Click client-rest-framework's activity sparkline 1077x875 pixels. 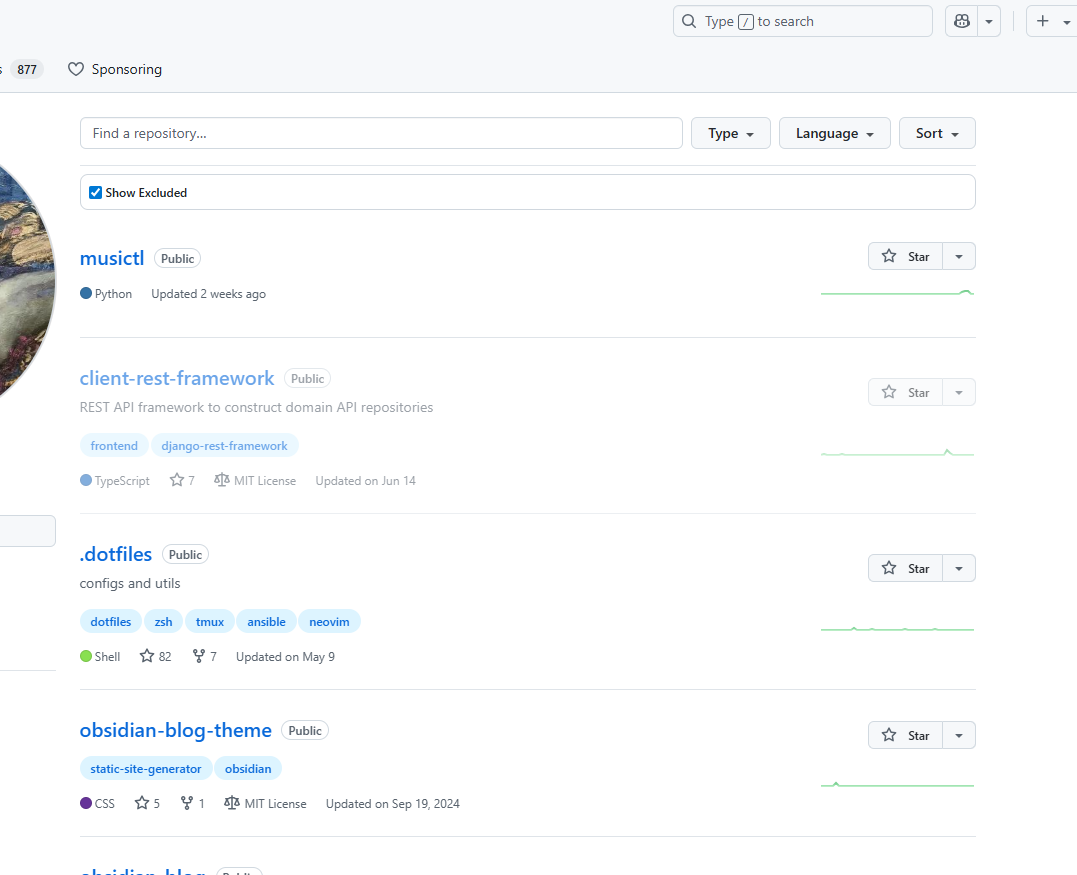pyautogui.click(x=897, y=453)
